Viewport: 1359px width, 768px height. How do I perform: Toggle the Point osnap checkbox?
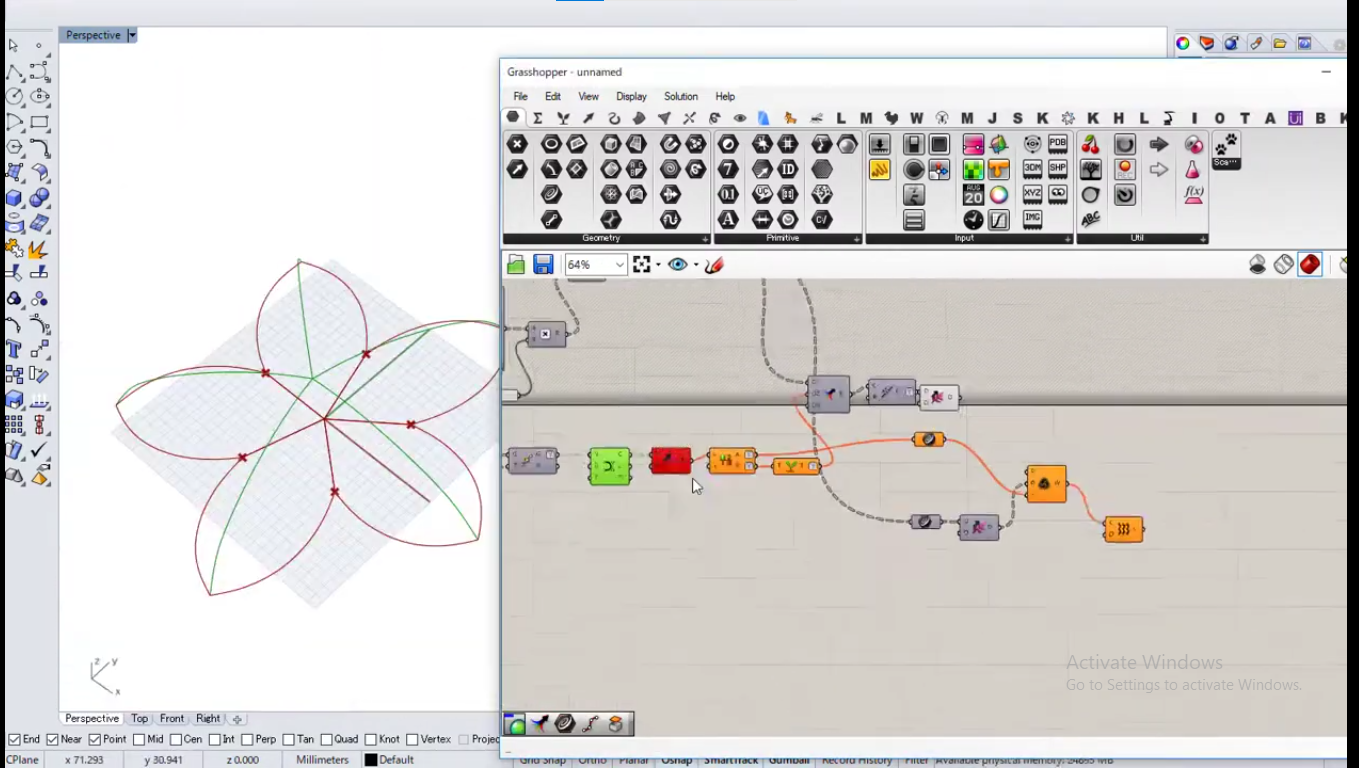coord(95,740)
